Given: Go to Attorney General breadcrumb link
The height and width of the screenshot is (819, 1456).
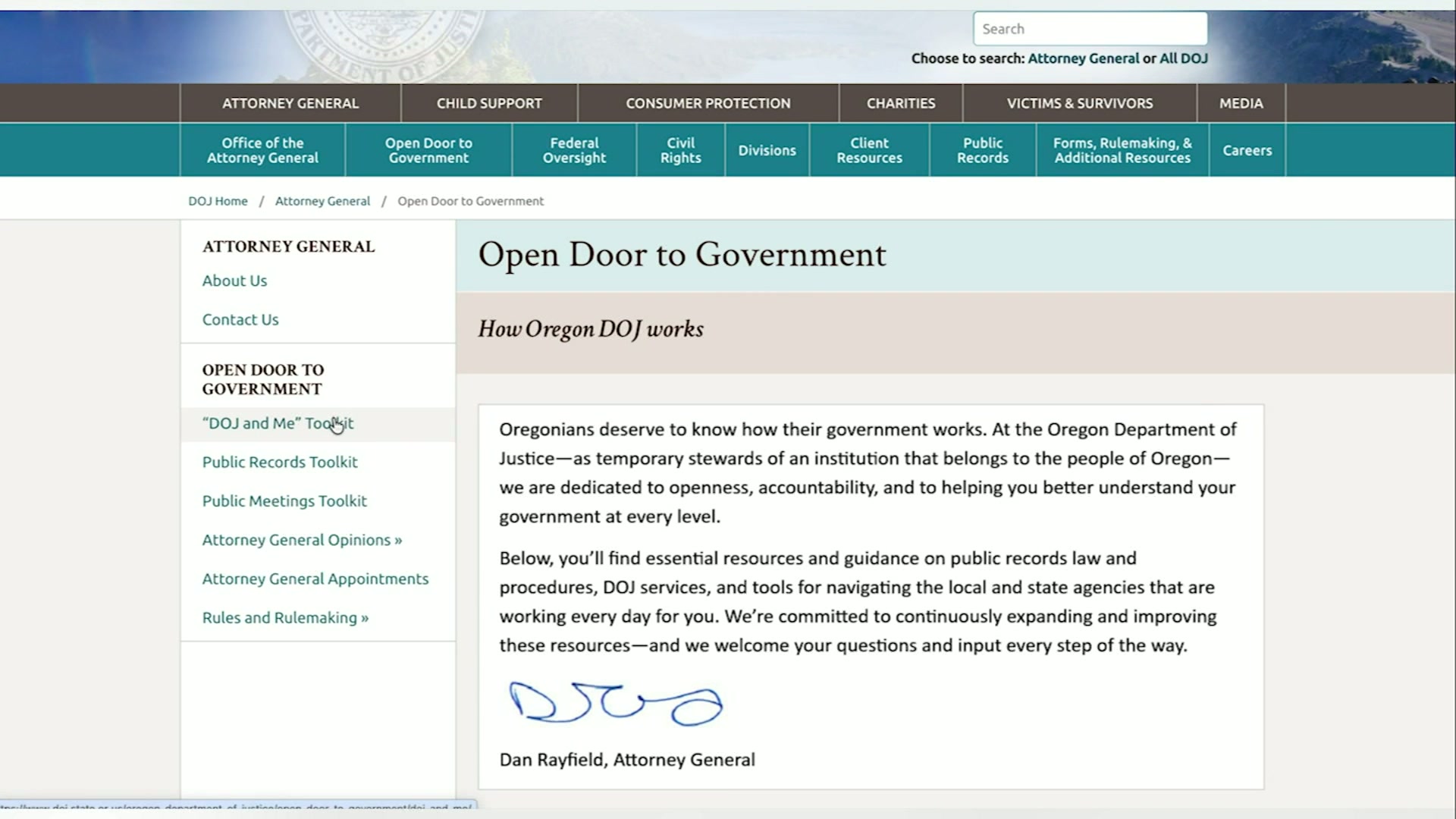Looking at the screenshot, I should coord(322,201).
